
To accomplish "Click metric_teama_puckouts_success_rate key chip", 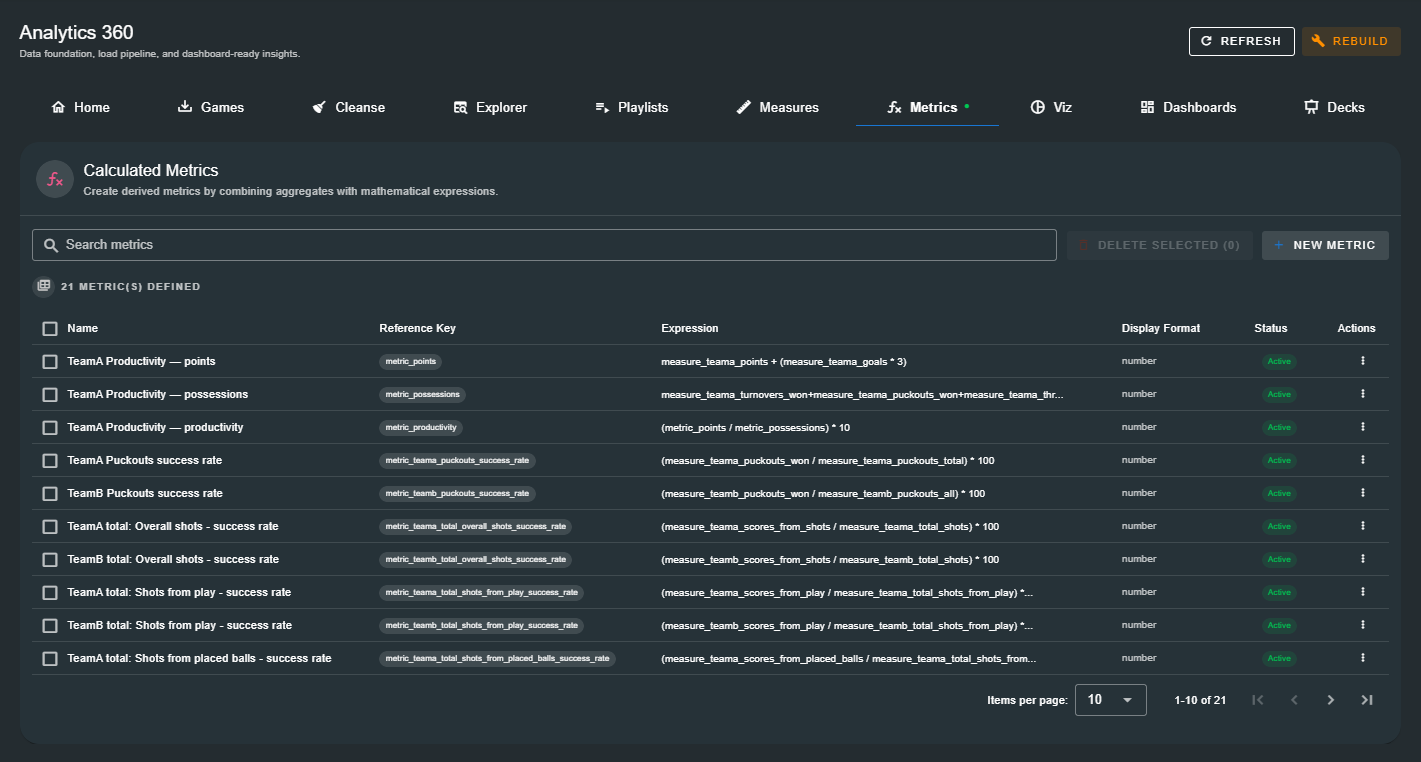I will tap(457, 460).
